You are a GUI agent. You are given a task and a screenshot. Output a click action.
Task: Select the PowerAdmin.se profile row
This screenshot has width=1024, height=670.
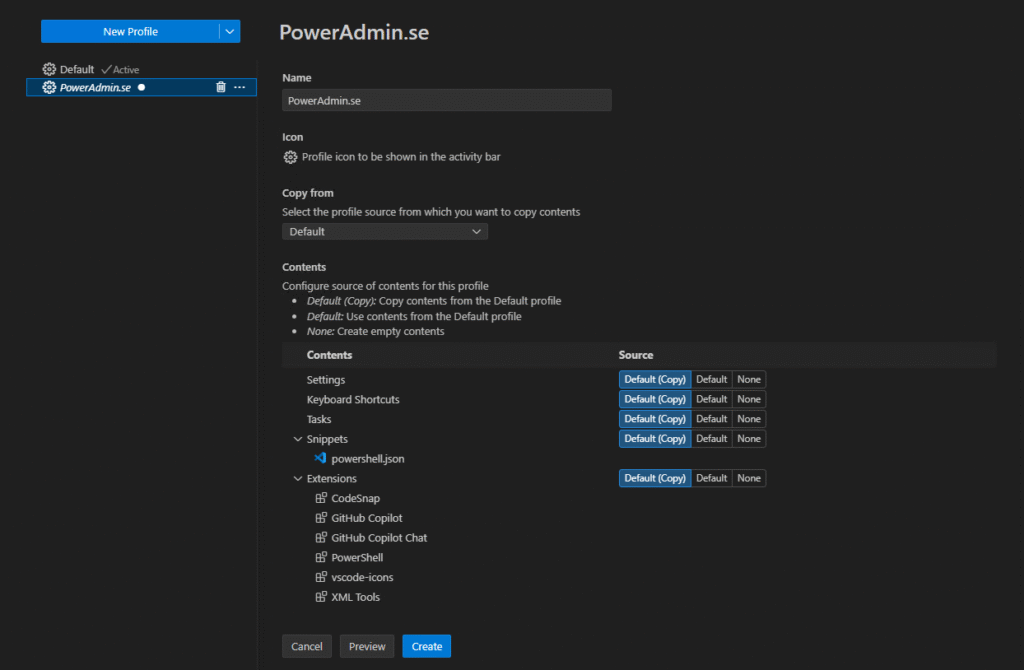[x=141, y=88]
